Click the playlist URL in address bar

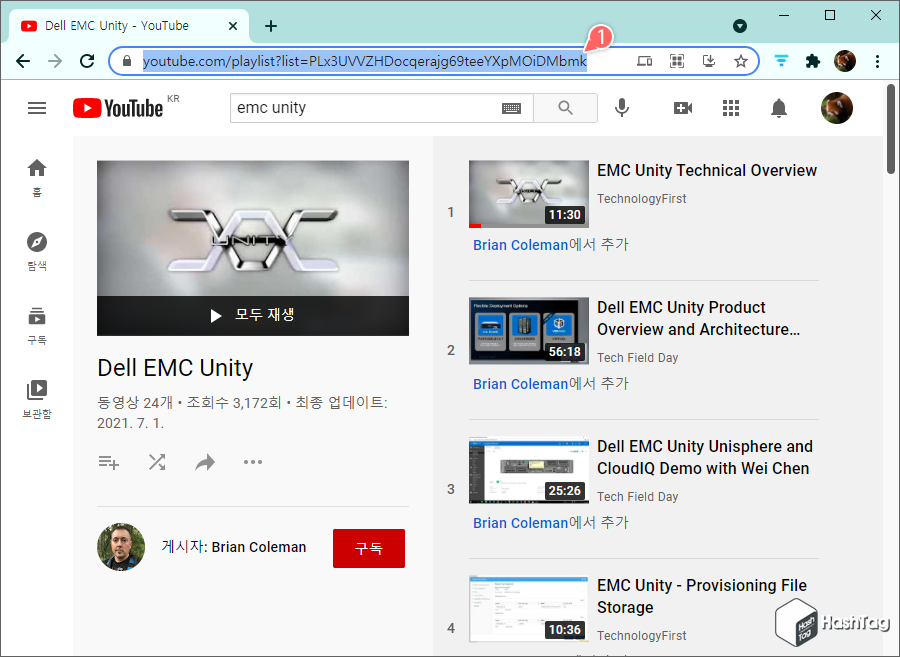pos(364,61)
